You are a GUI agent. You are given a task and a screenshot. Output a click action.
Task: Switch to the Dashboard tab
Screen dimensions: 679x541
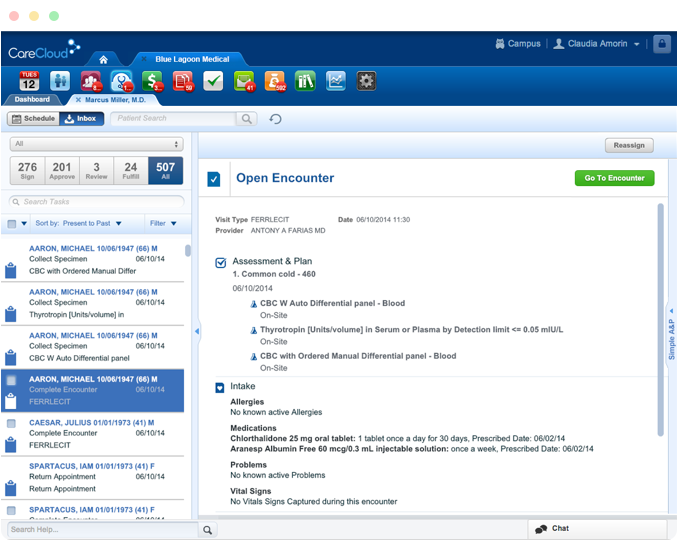32,100
